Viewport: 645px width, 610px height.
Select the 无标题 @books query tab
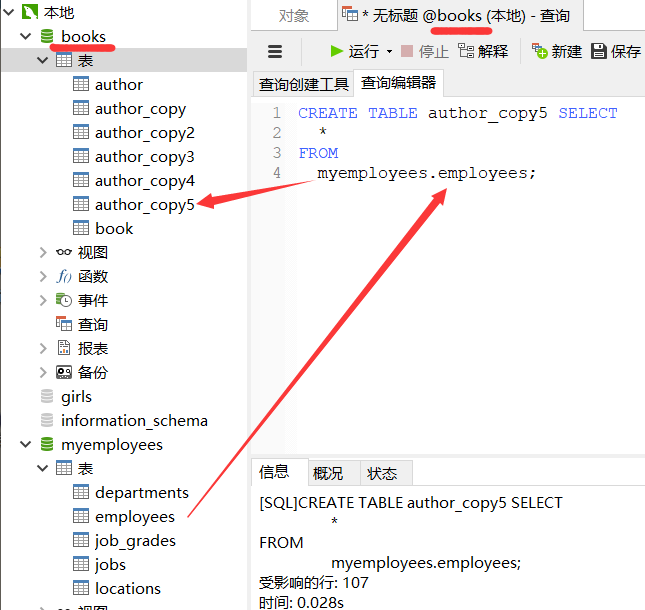tap(460, 16)
